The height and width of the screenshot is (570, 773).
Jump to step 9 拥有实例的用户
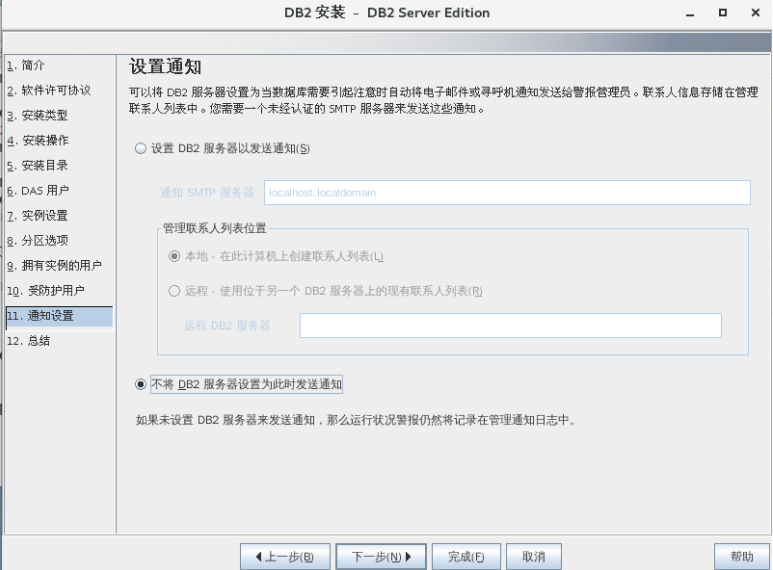pos(54,266)
